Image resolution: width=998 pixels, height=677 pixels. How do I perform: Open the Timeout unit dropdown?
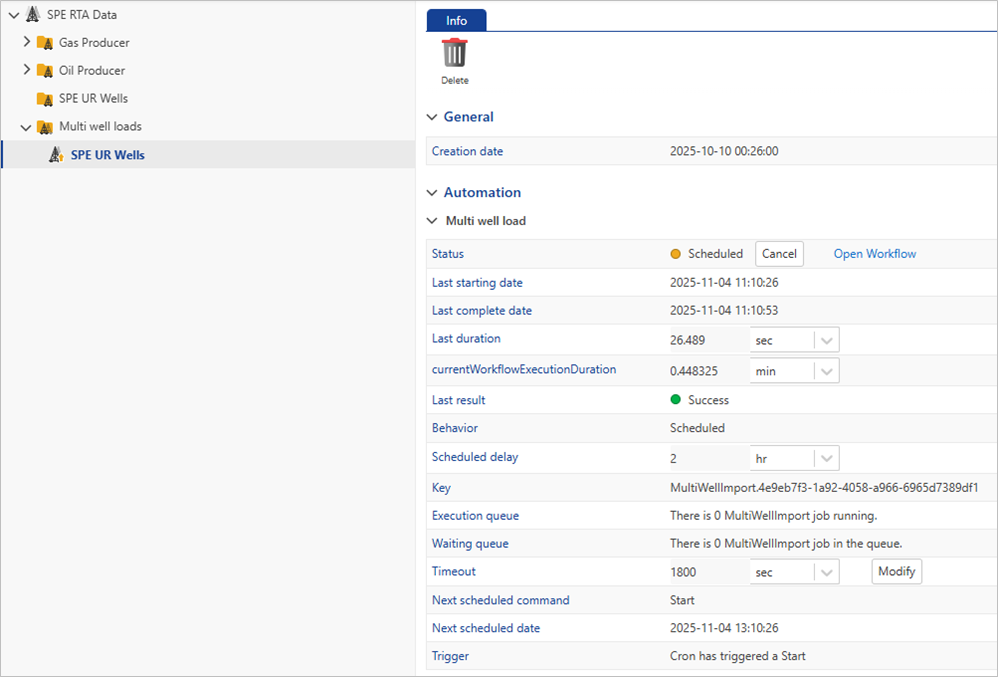click(x=826, y=573)
